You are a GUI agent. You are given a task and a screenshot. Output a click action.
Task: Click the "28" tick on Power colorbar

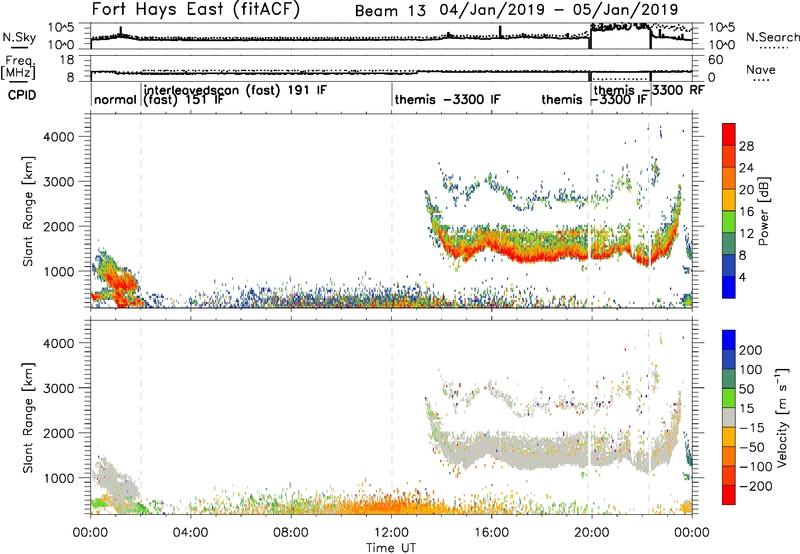pyautogui.click(x=746, y=146)
